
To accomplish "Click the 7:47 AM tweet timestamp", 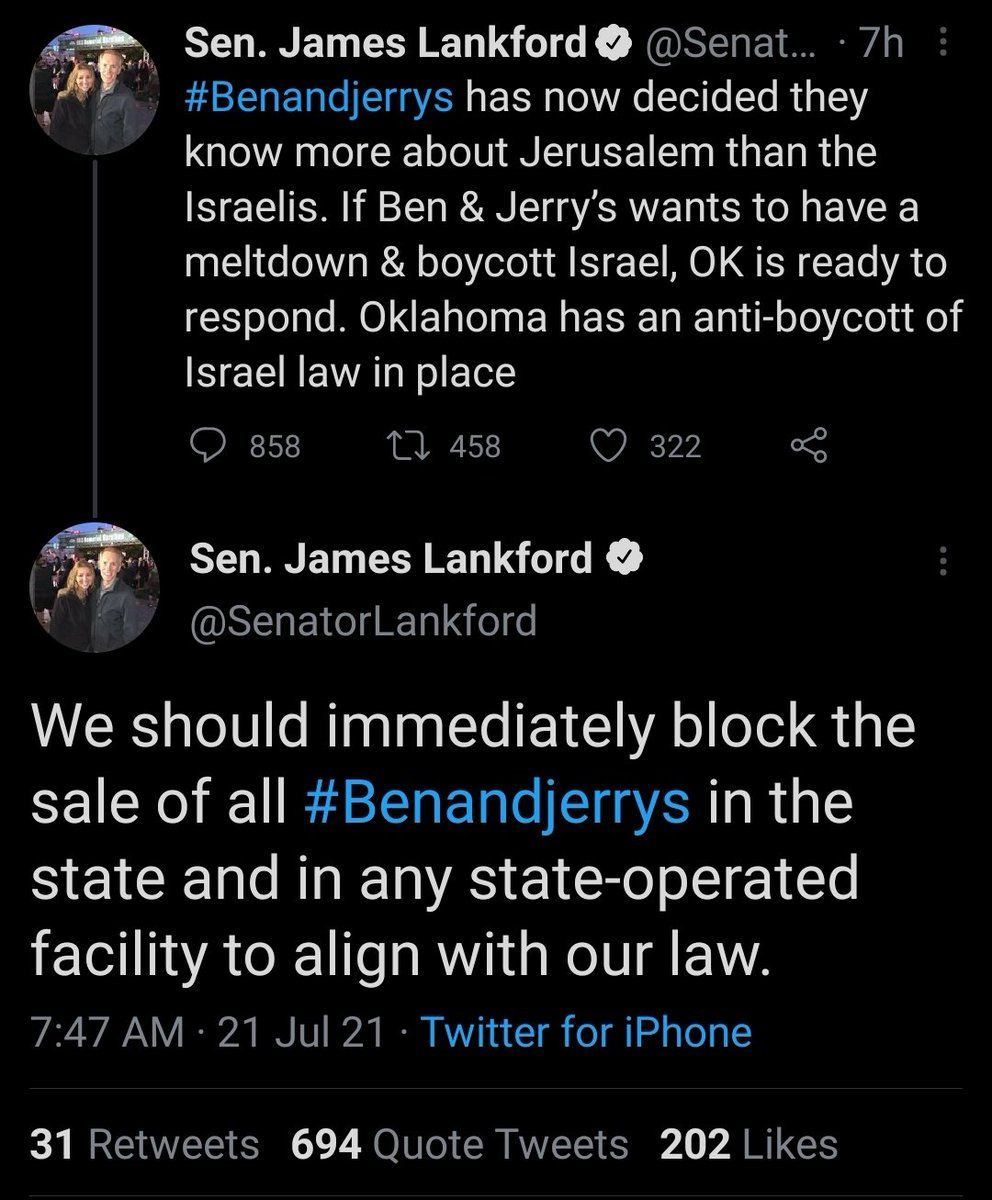I will point(108,1031).
